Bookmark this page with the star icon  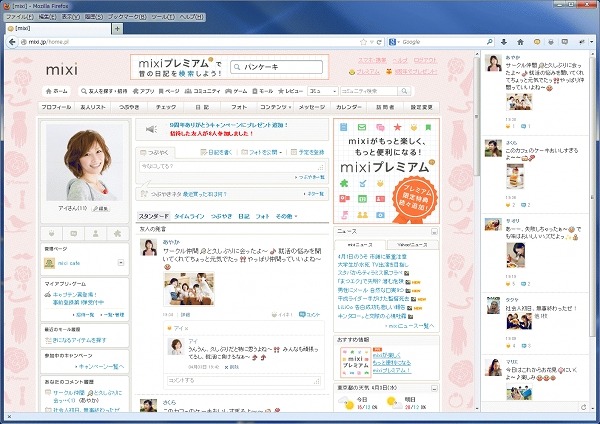(363, 42)
